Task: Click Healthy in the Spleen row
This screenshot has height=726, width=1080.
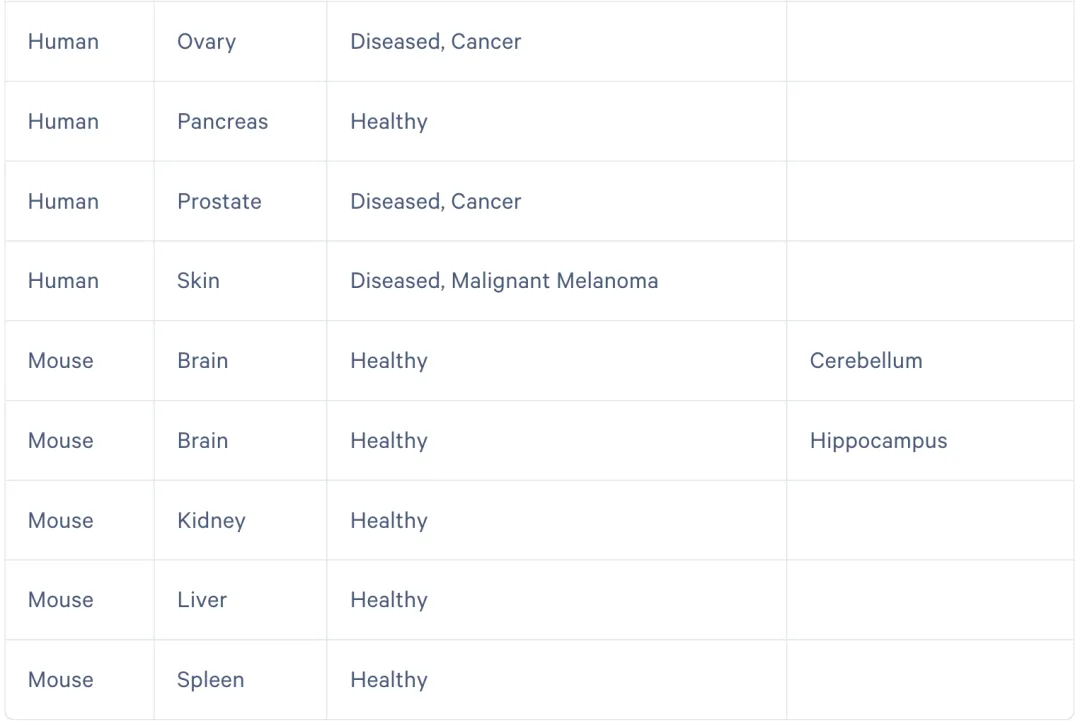Action: (x=388, y=680)
